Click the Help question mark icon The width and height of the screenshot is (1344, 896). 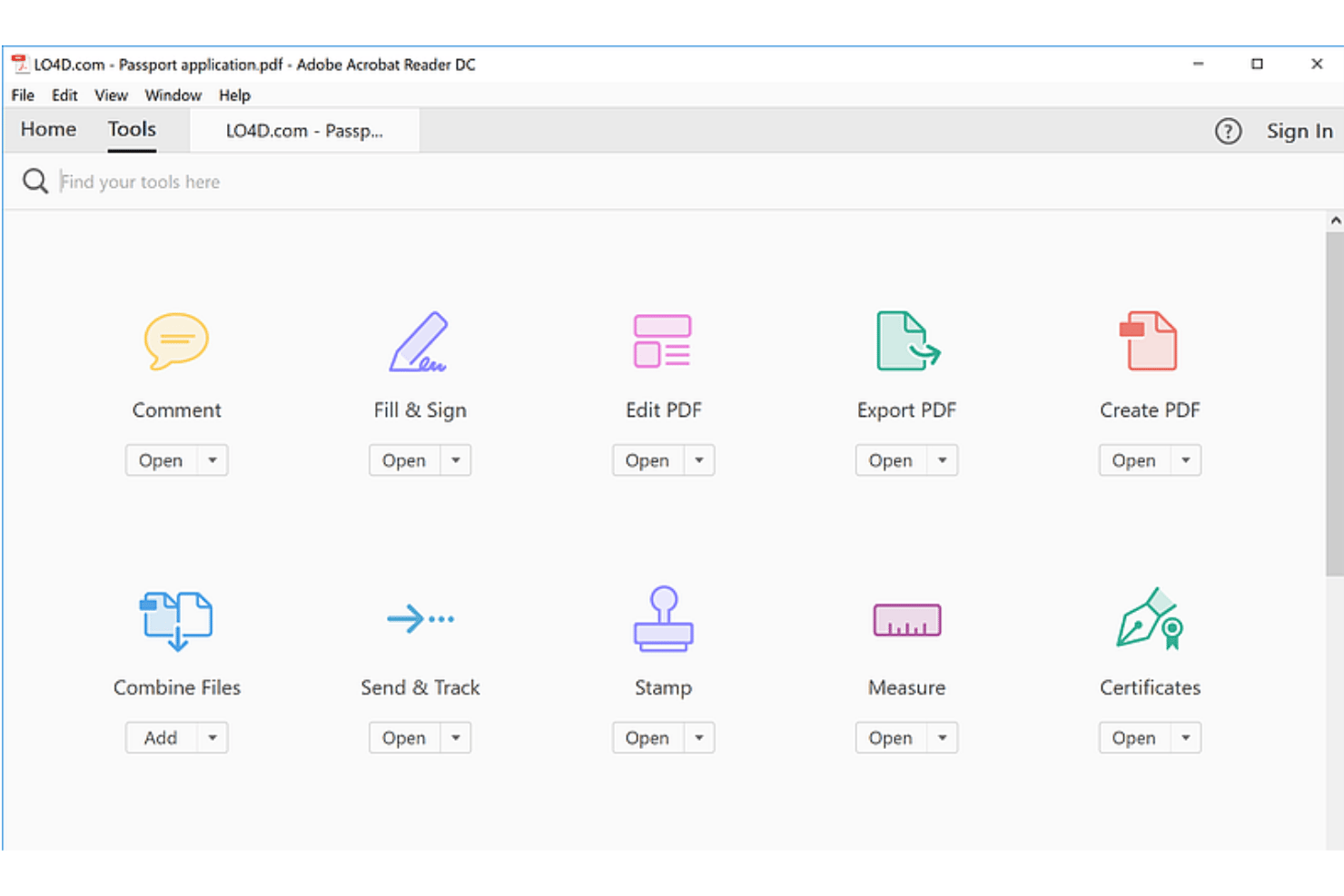tap(1228, 132)
